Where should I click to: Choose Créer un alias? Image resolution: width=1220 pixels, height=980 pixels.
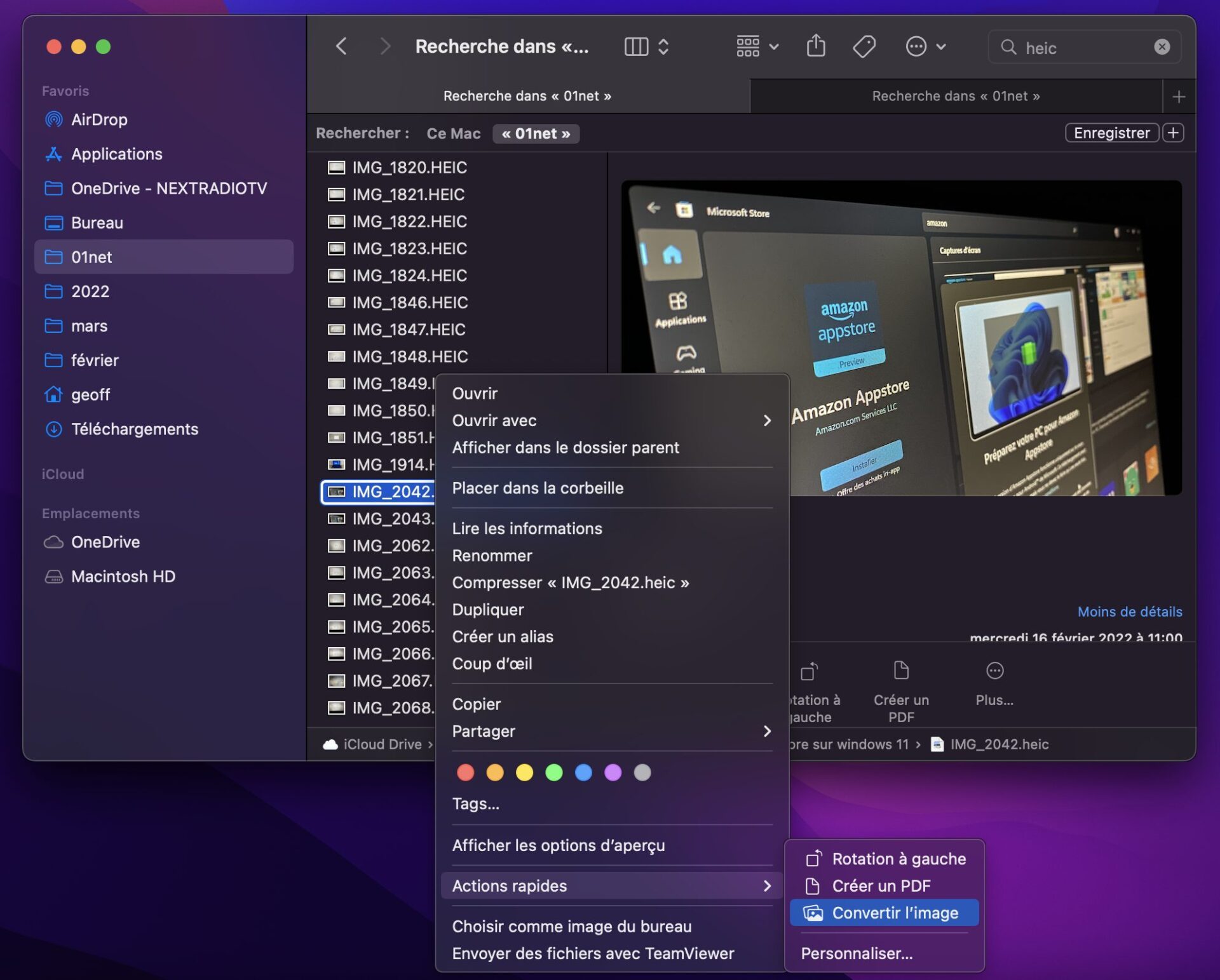pos(611,636)
